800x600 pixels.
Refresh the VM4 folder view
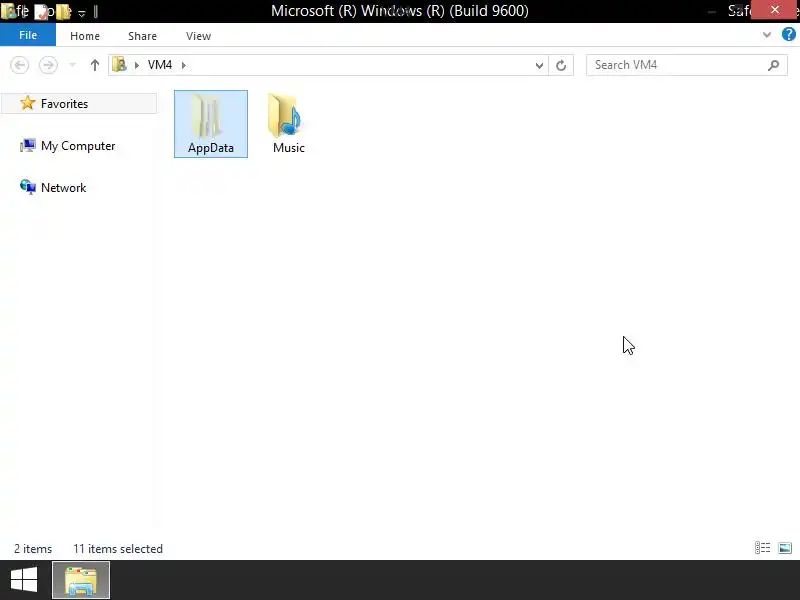click(561, 65)
